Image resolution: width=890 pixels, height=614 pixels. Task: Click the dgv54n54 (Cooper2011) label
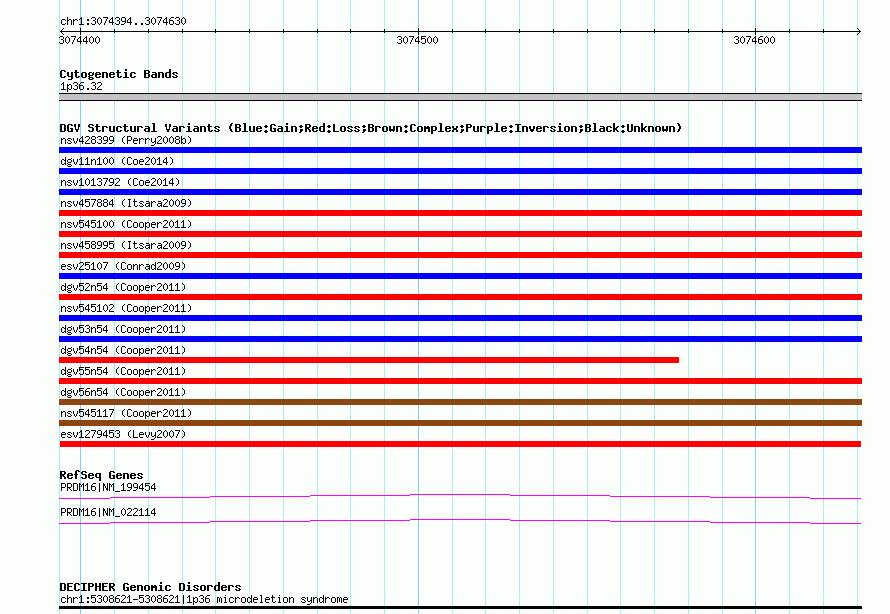[123, 350]
